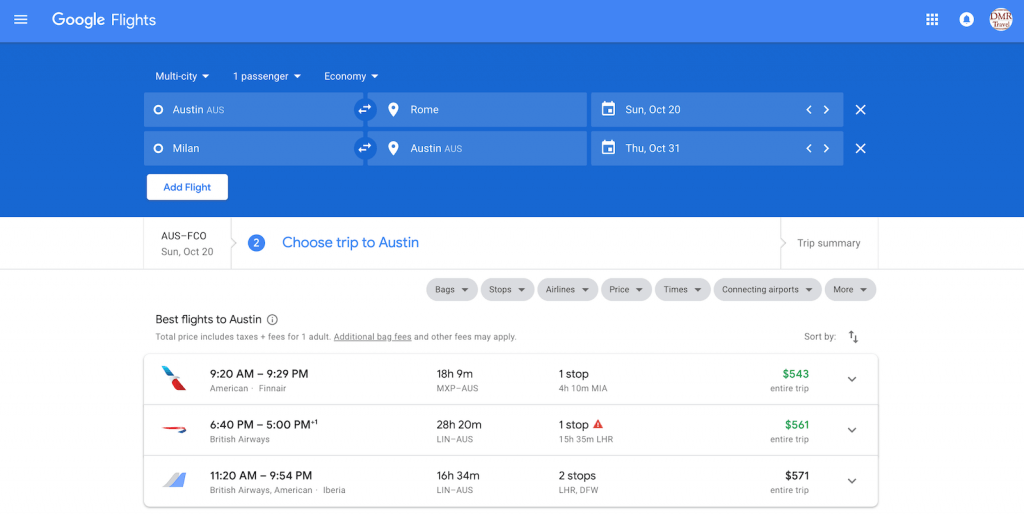The height and width of the screenshot is (516, 1024).
Task: Click the American Airlines logo
Action: pyautogui.click(x=174, y=378)
